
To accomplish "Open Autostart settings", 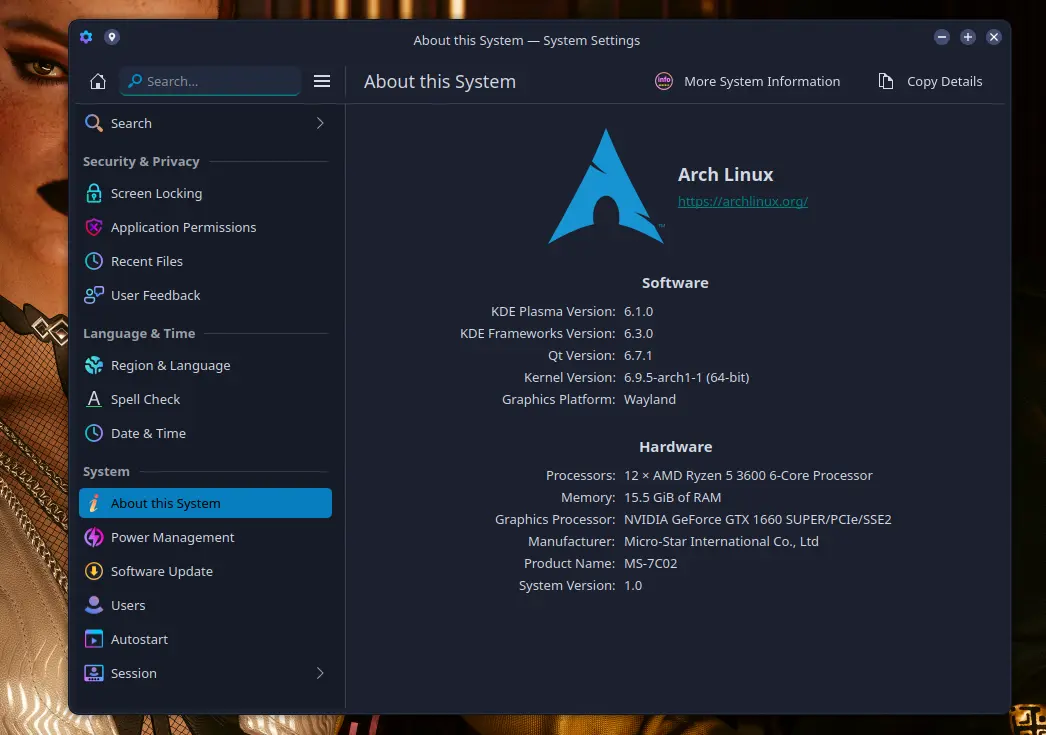I will pos(205,640).
